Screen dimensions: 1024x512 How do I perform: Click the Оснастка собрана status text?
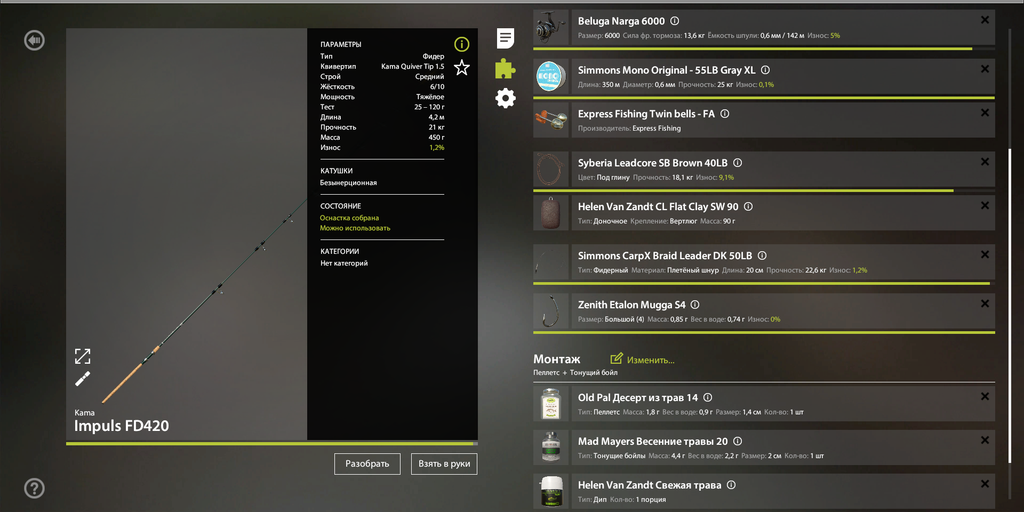tap(349, 218)
